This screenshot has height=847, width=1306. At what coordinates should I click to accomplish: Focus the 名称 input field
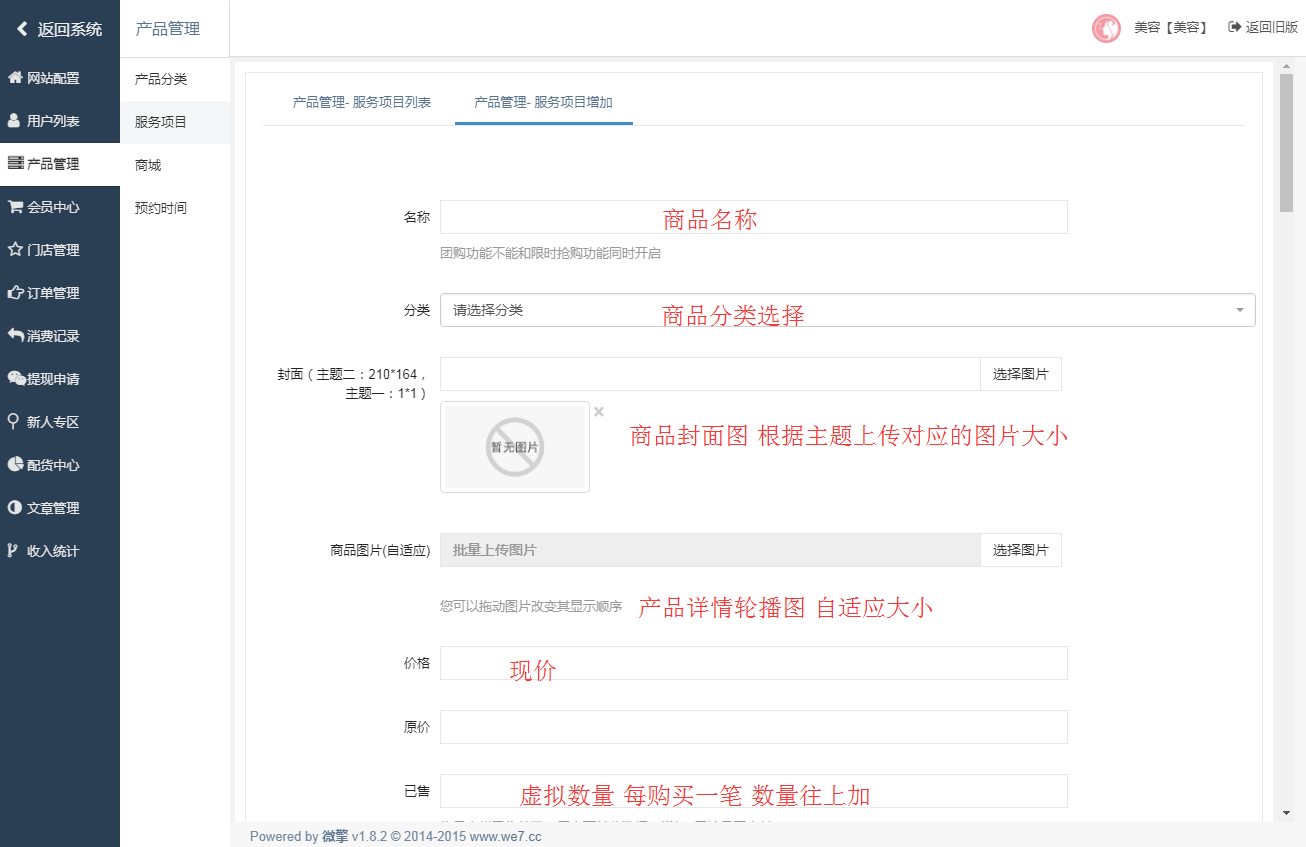tap(753, 217)
